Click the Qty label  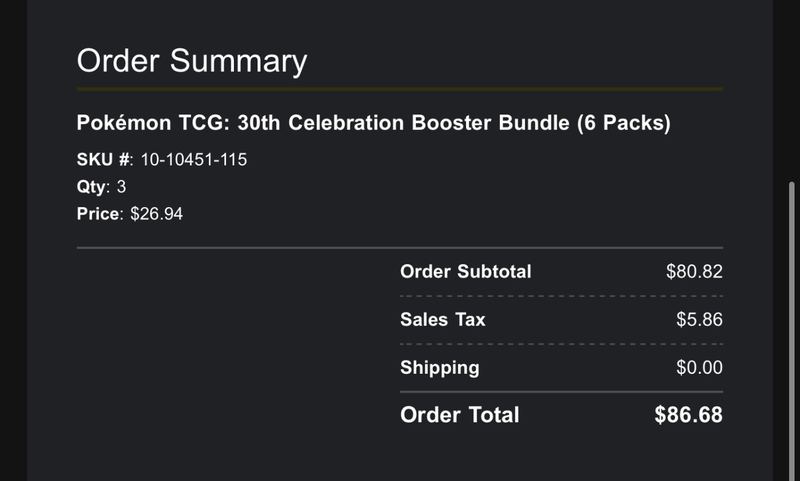(92, 187)
